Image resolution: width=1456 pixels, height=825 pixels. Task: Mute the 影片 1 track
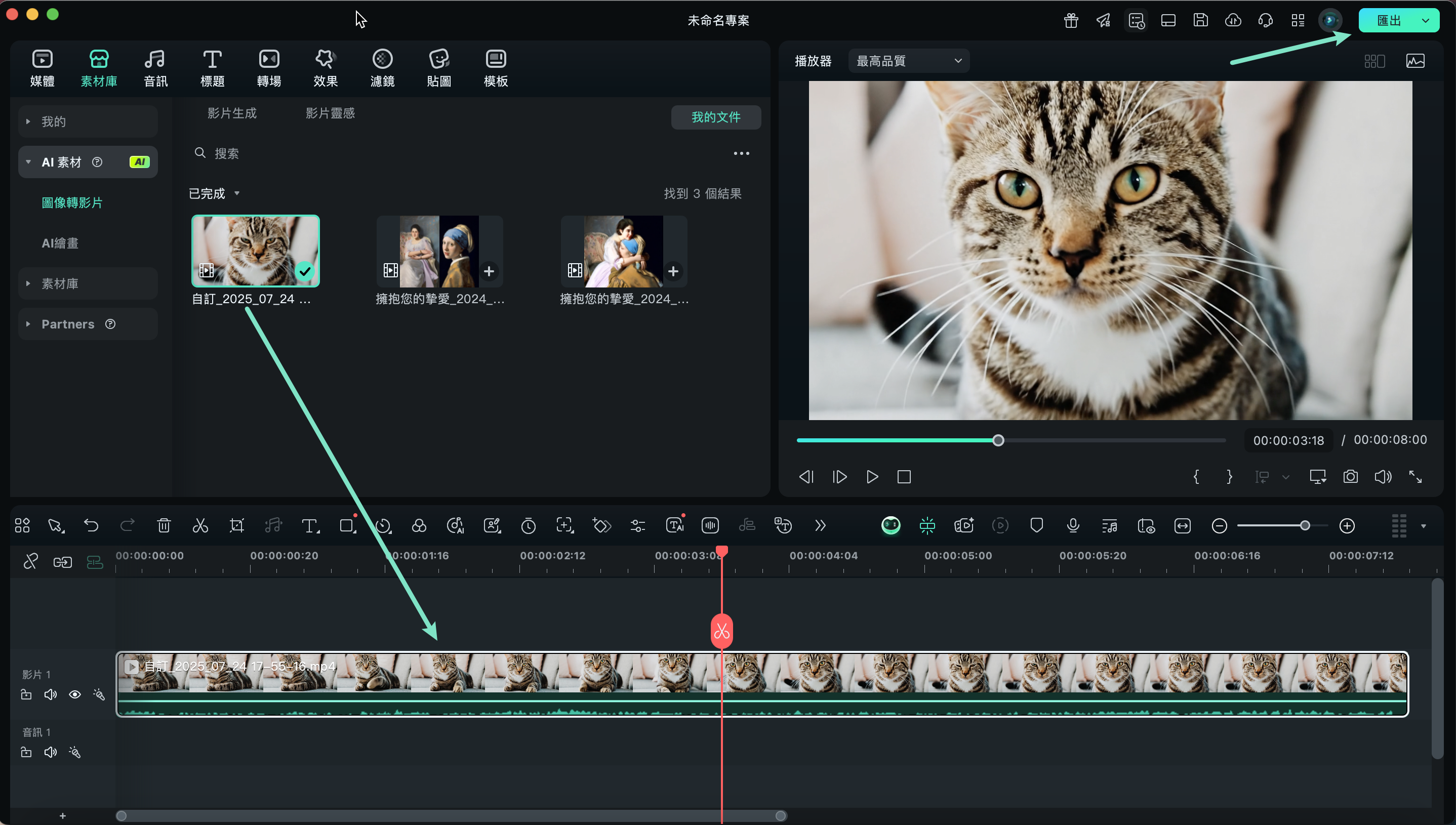click(x=51, y=695)
